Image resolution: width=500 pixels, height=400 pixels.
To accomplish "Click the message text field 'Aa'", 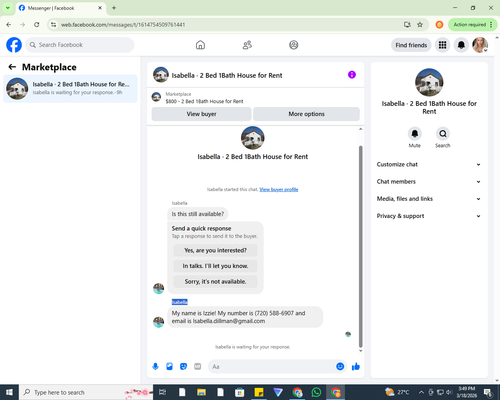I will click(272, 367).
